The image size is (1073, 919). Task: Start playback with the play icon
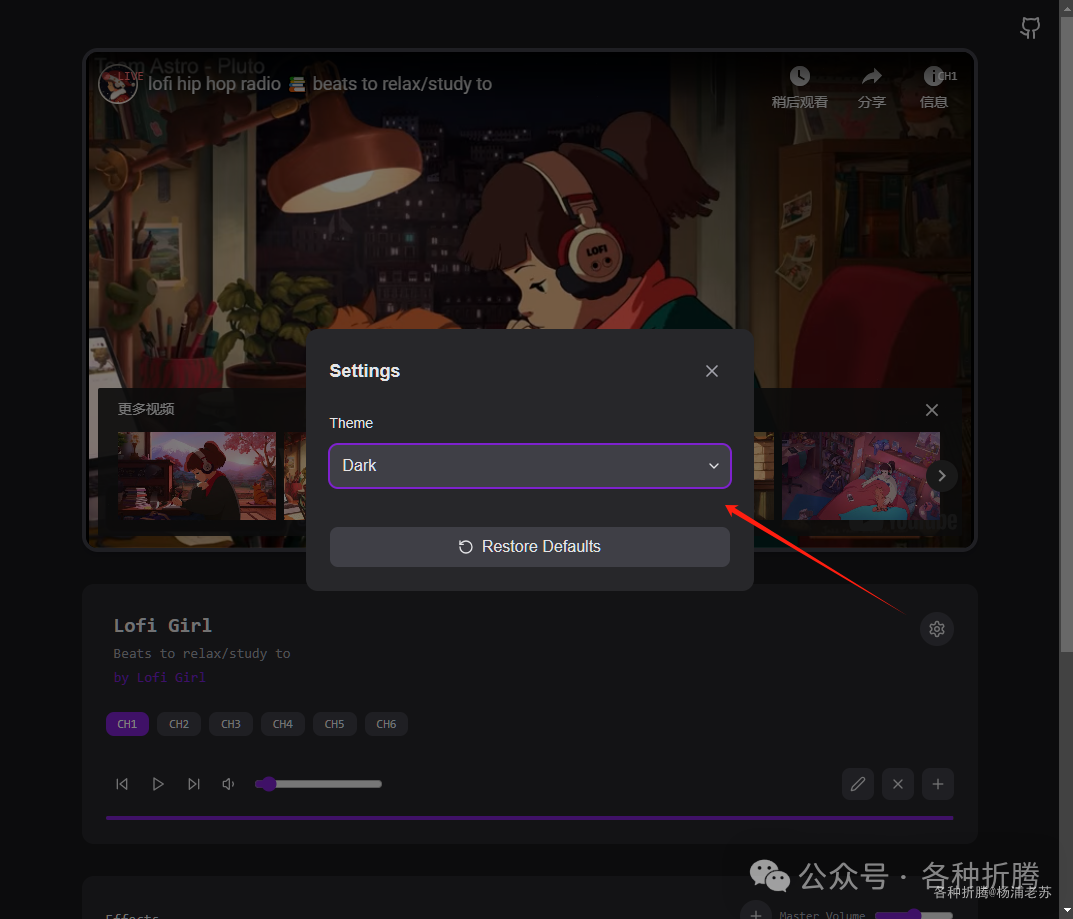pyautogui.click(x=158, y=784)
